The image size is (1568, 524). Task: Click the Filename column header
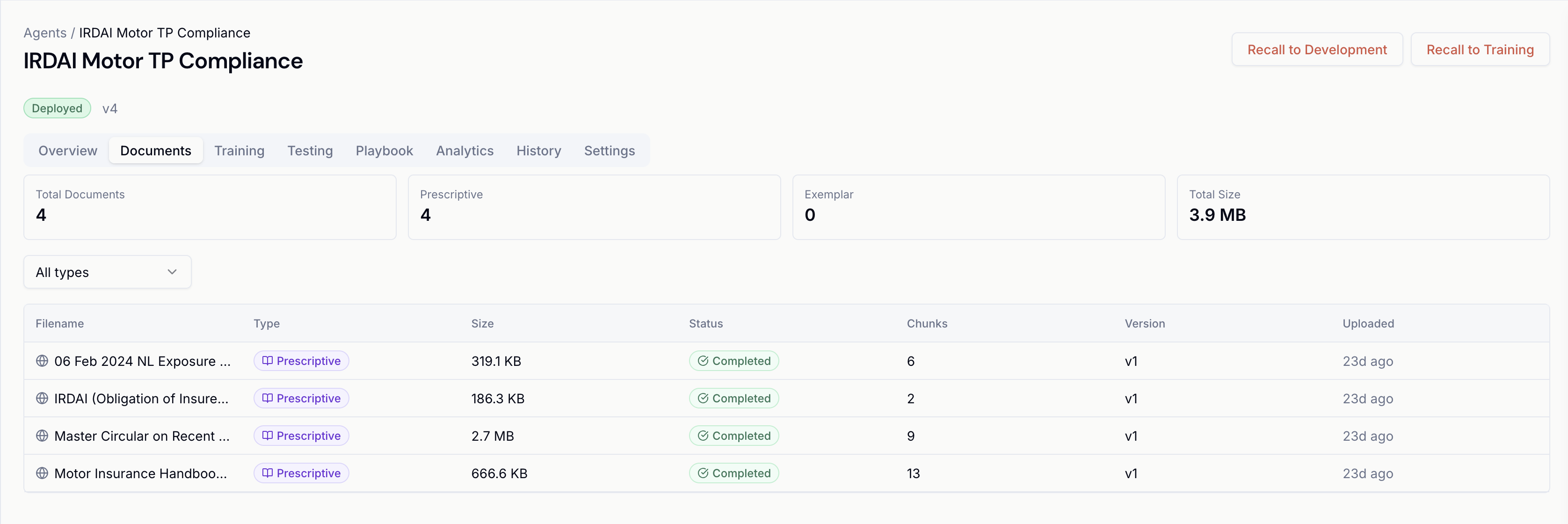coord(60,324)
